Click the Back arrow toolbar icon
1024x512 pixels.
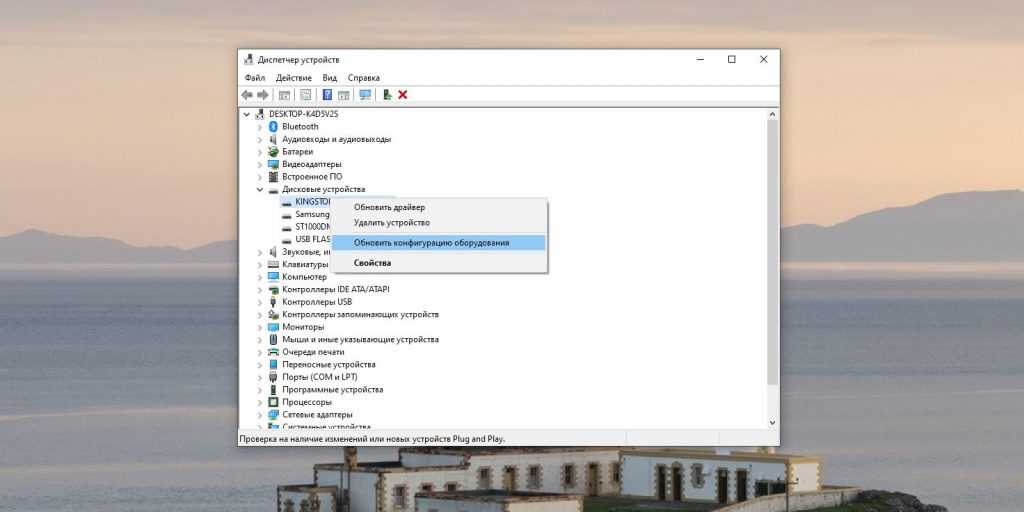(x=247, y=95)
